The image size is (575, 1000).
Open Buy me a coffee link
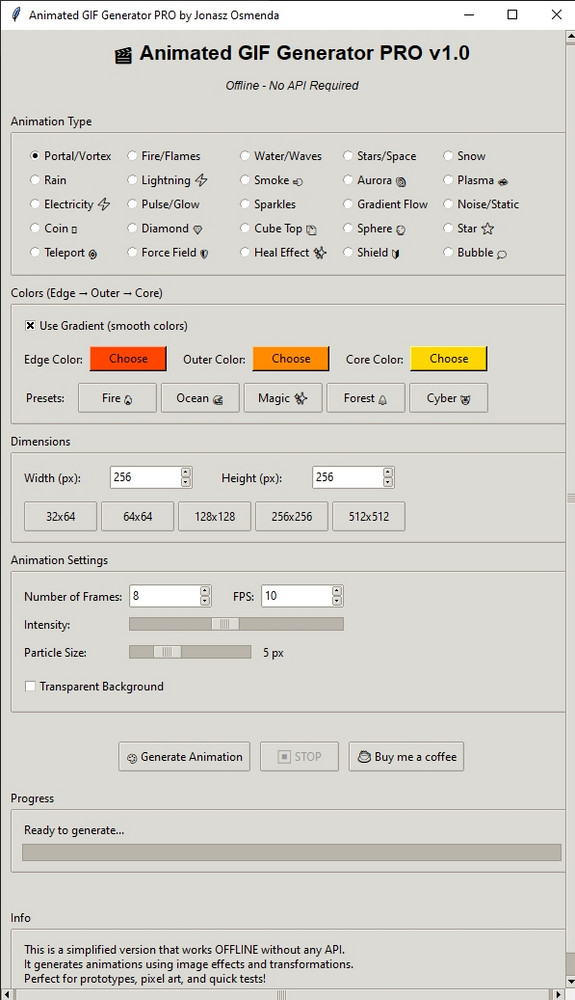pyautogui.click(x=407, y=756)
